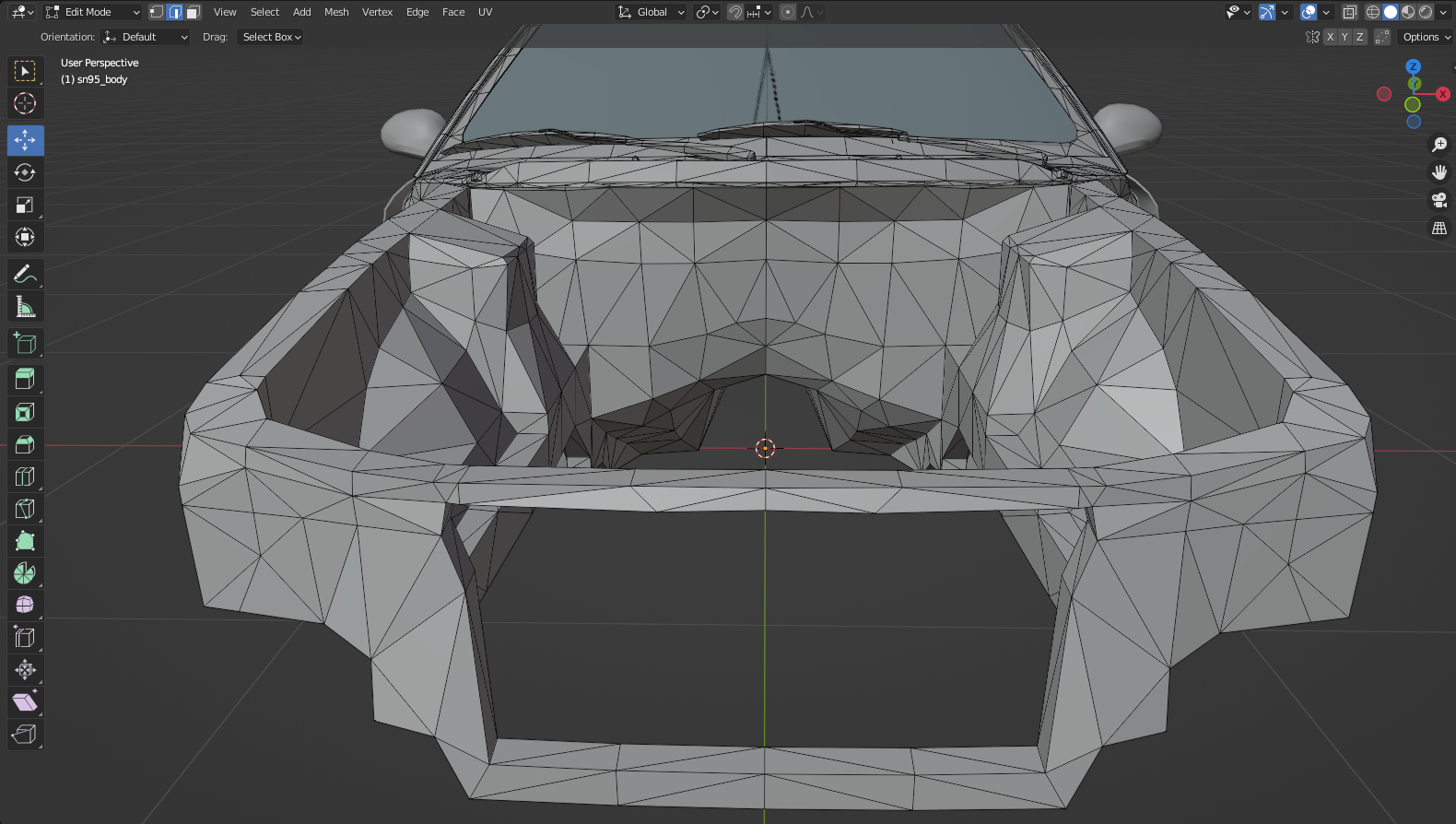Switch to face select mode
This screenshot has height=824, width=1456.
point(193,12)
